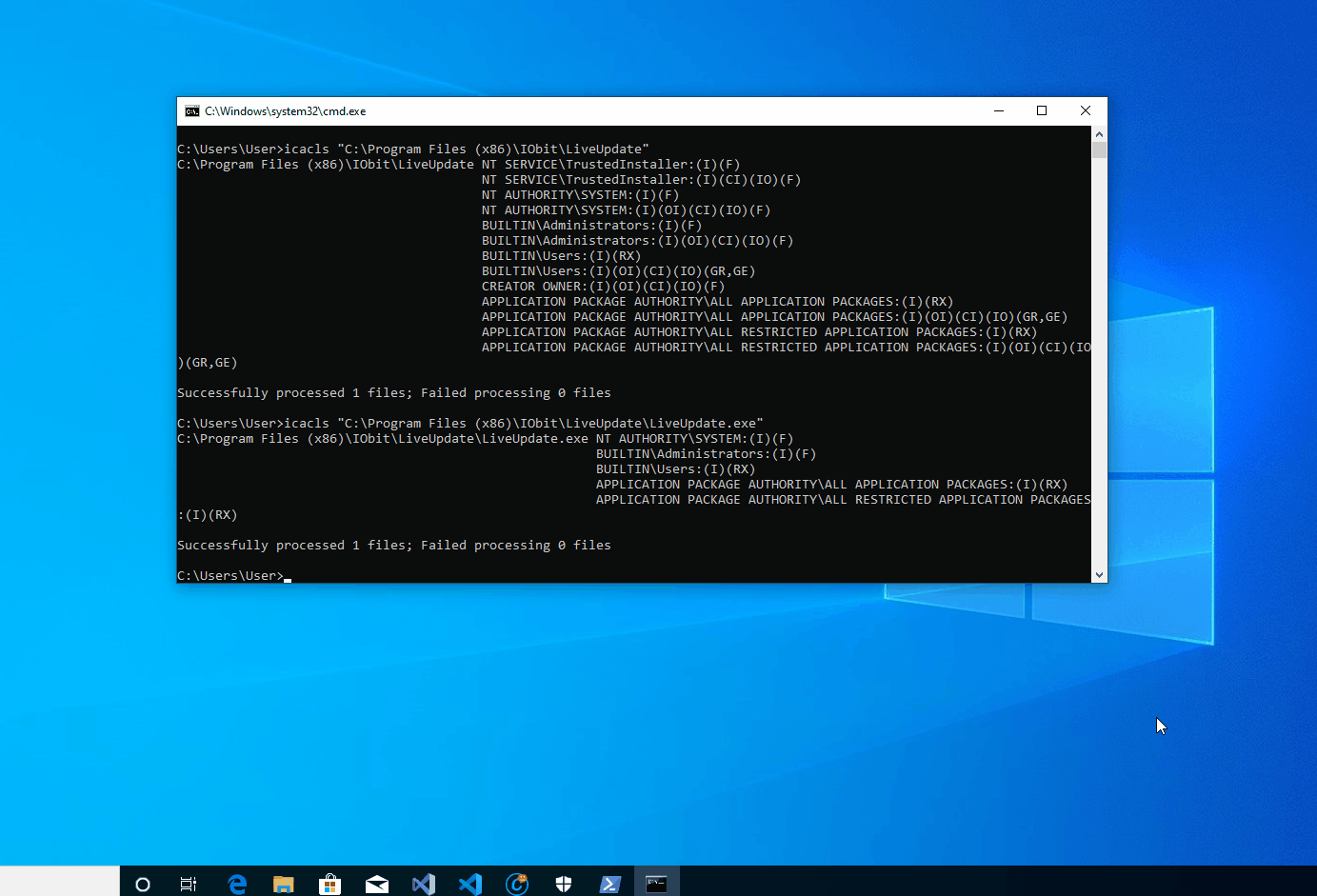Viewport: 1317px width, 896px height.
Task: Click the line BUILTIN\Administrators:(I)(OI)(CI)(IO)(F)
Action: [637, 241]
